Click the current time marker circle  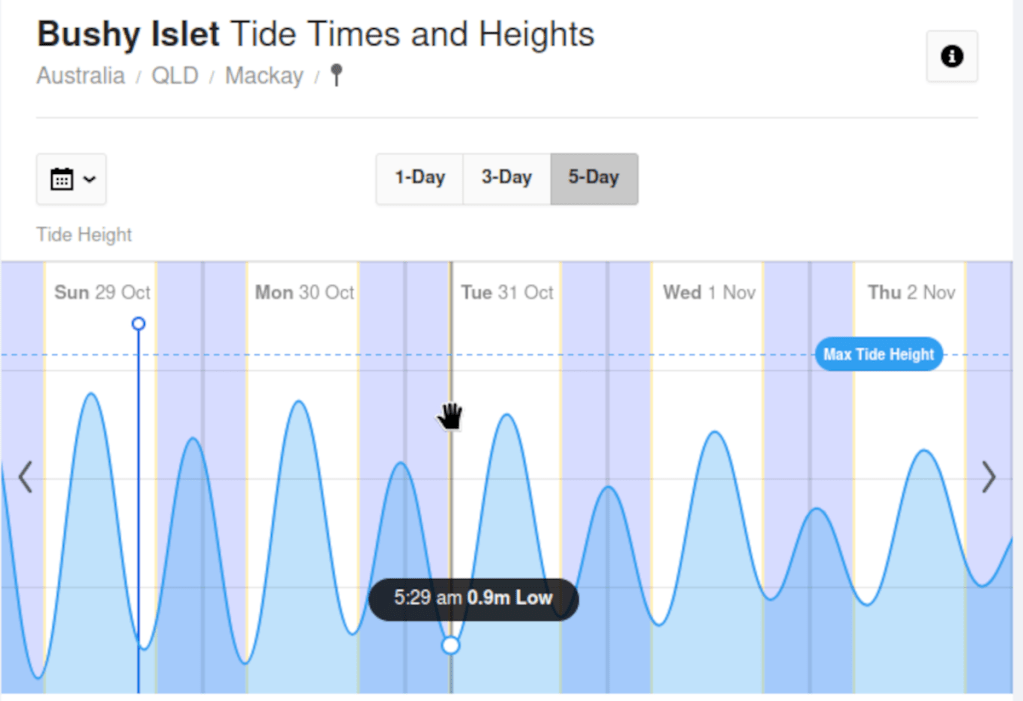[139, 324]
